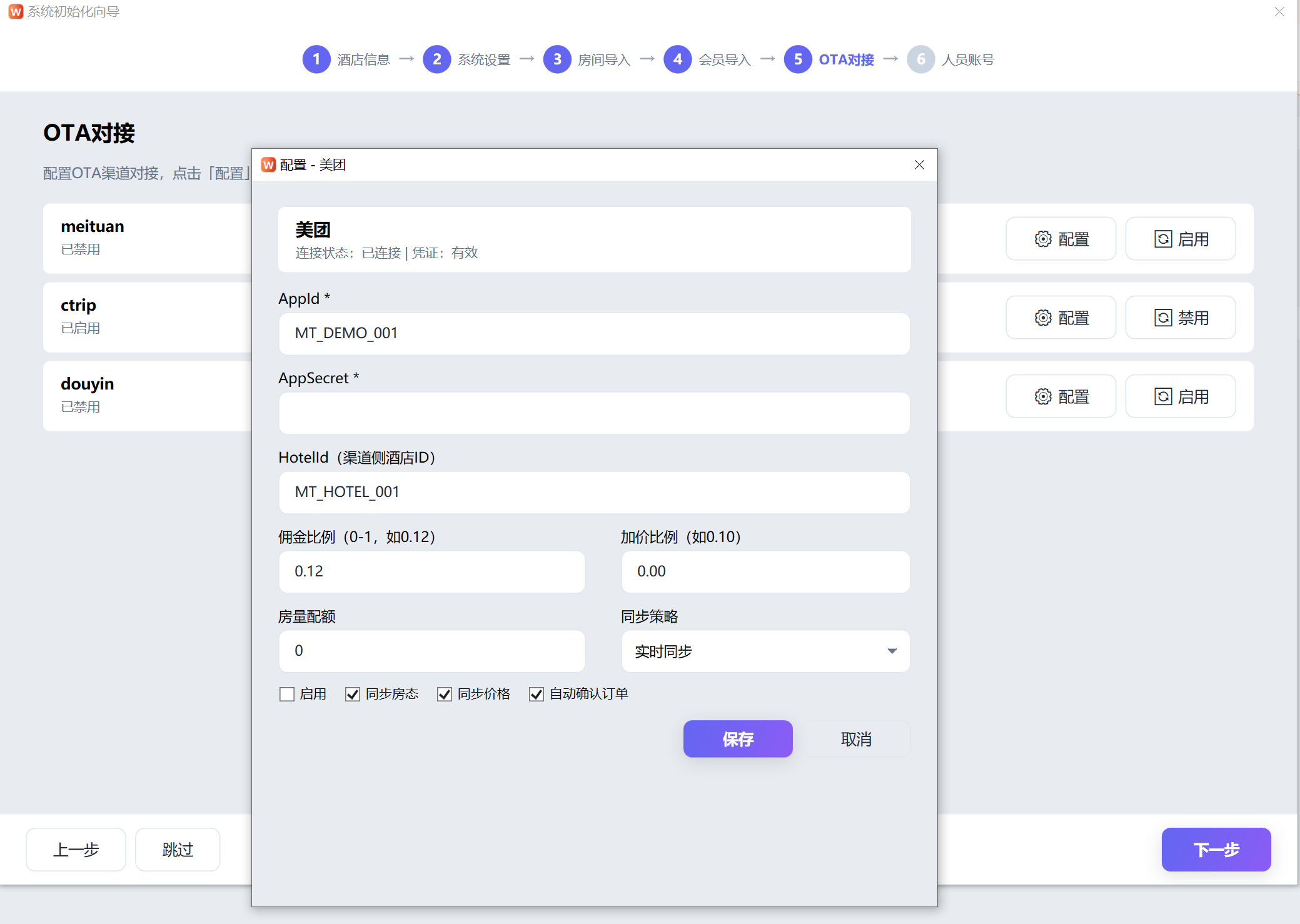Uncheck the 自动确认订单 checkbox
1300x924 pixels.
(x=537, y=694)
